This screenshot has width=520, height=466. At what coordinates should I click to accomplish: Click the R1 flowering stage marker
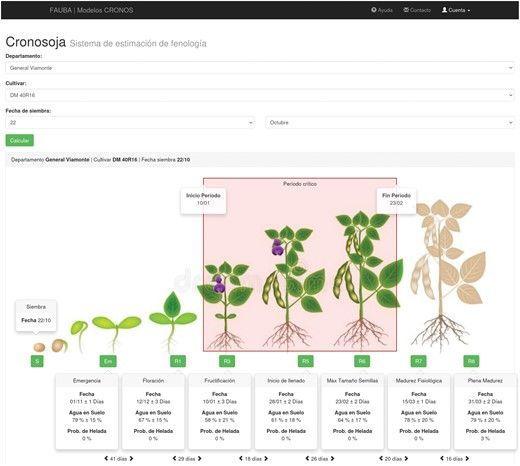178,361
